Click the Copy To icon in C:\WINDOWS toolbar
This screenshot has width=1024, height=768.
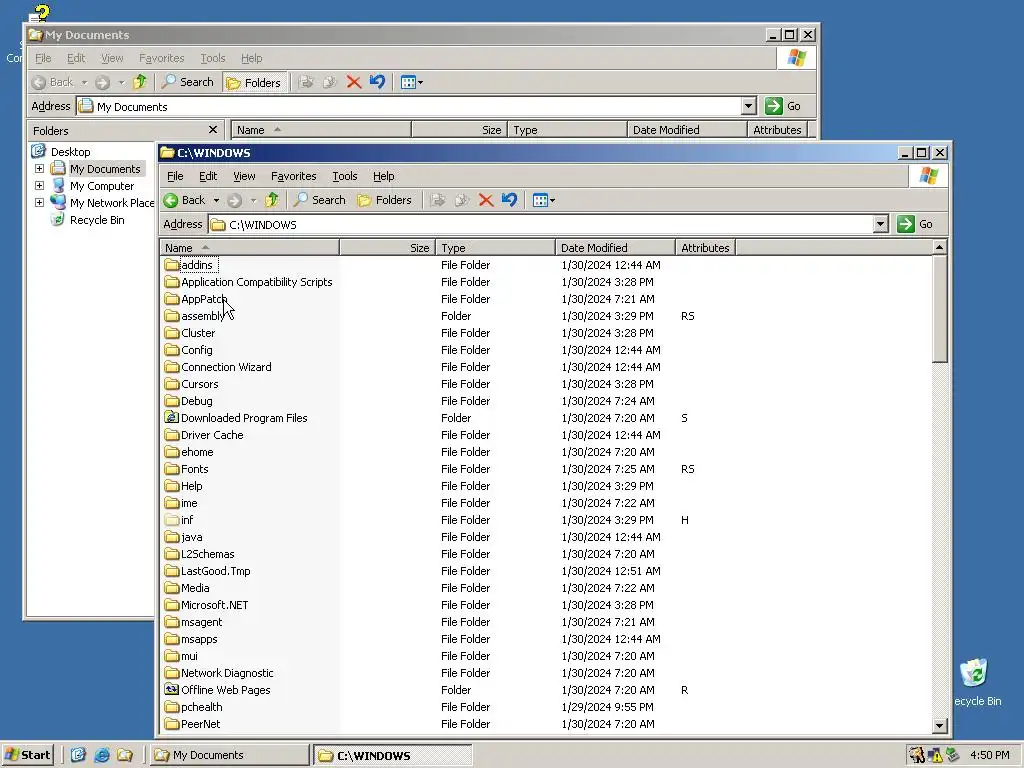coord(462,200)
